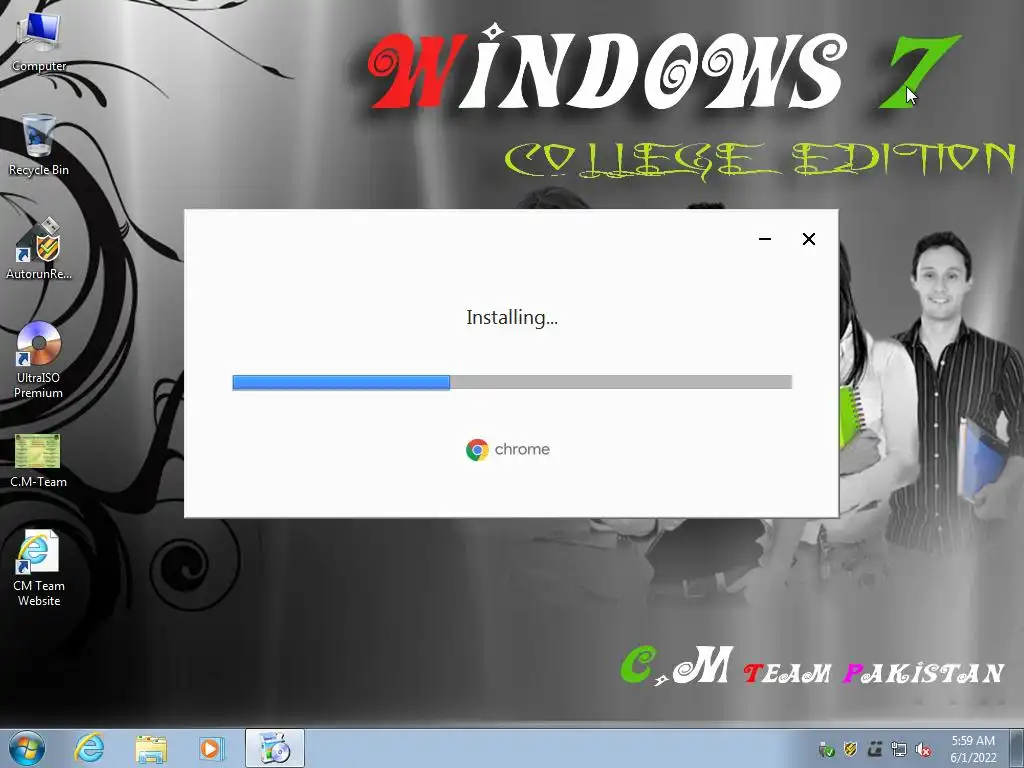The image size is (1024, 768).
Task: Click Safely Remove Hardware tray icon
Action: click(x=826, y=750)
